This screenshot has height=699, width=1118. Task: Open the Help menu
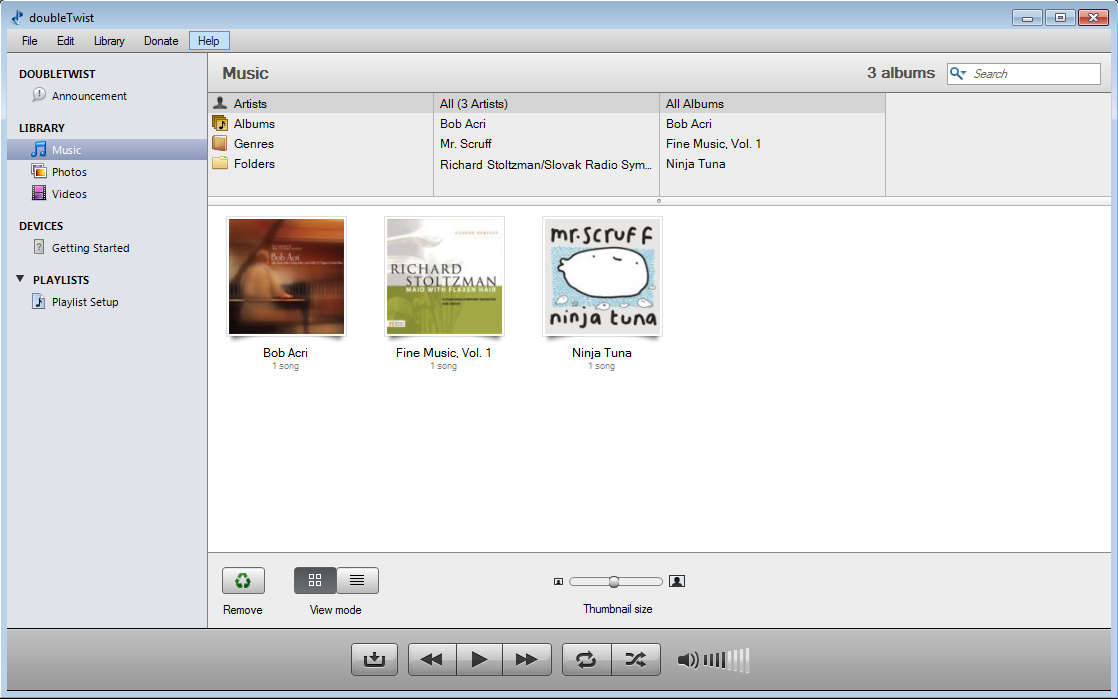pyautogui.click(x=209, y=41)
